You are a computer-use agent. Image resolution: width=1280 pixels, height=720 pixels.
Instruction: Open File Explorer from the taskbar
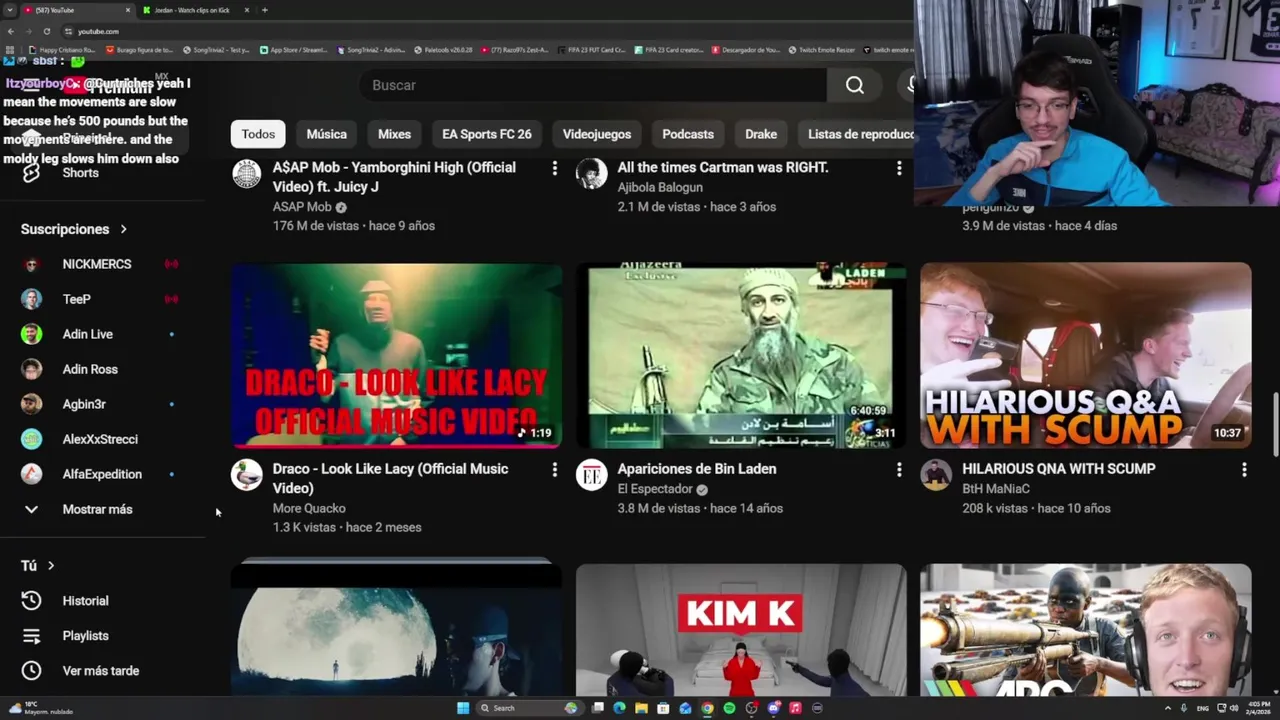coord(641,708)
